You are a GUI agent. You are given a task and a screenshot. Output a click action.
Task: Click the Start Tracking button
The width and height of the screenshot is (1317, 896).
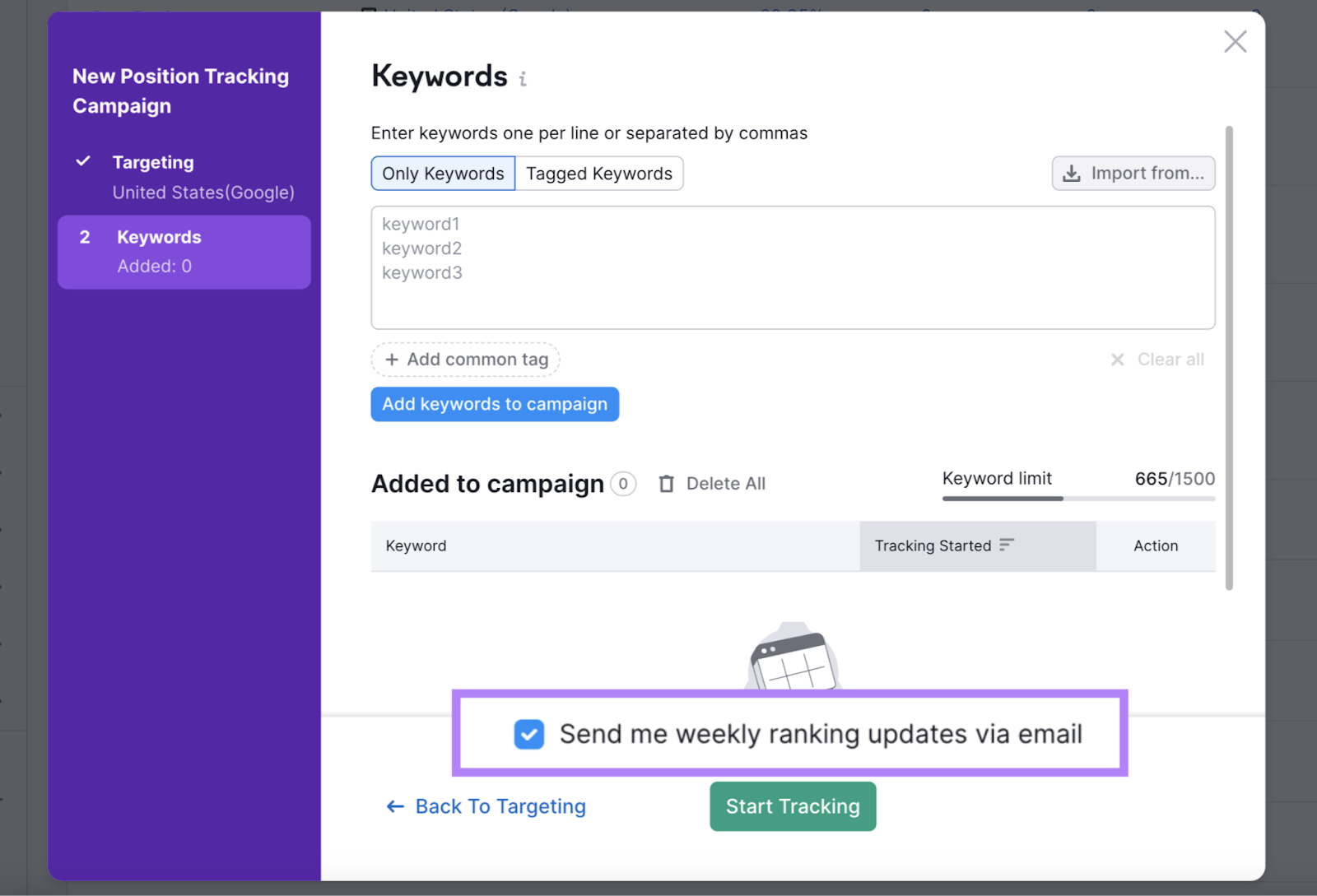pos(792,806)
